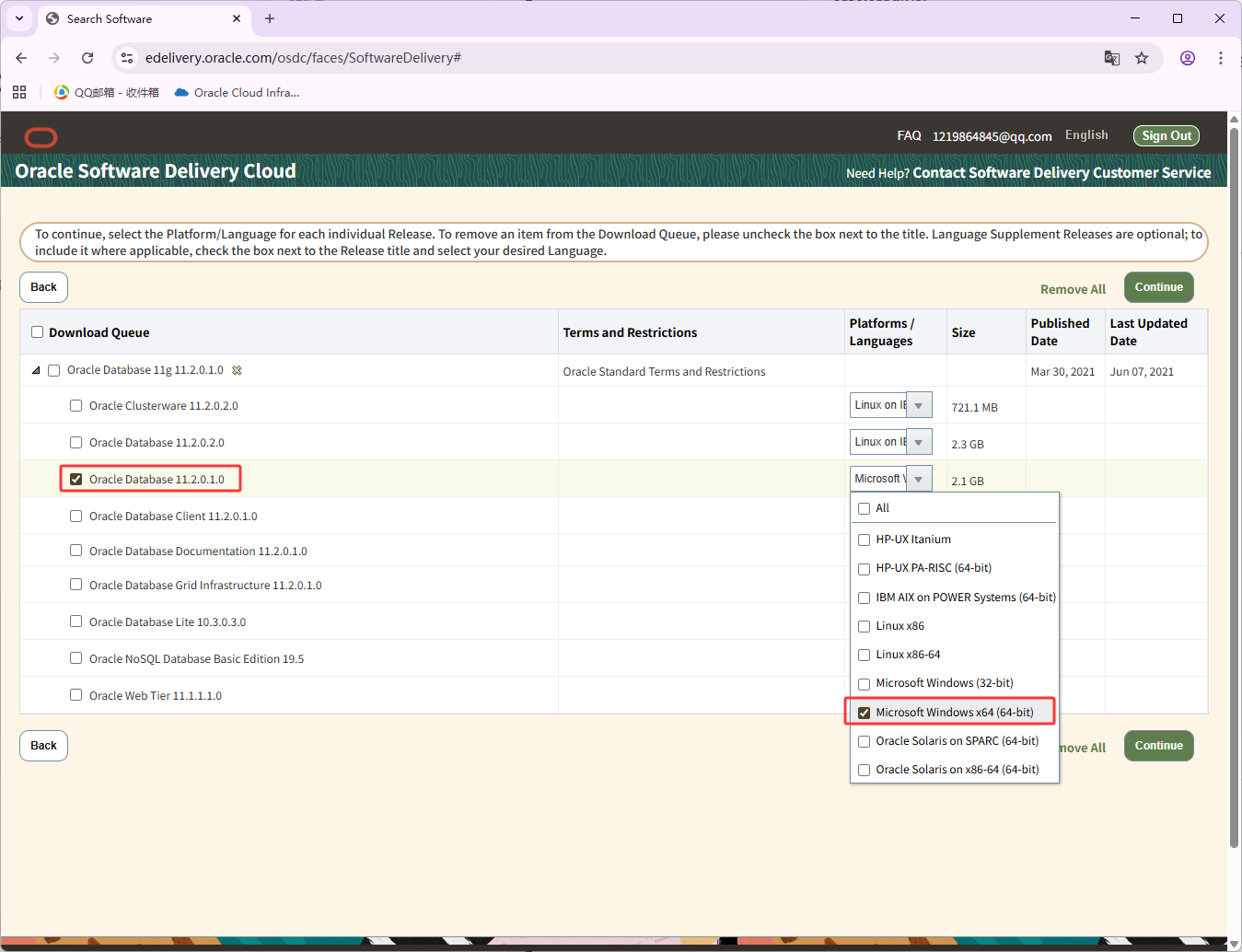Select HP-UX Itanium platform
Screen dimensions: 1242x952
tap(865, 540)
